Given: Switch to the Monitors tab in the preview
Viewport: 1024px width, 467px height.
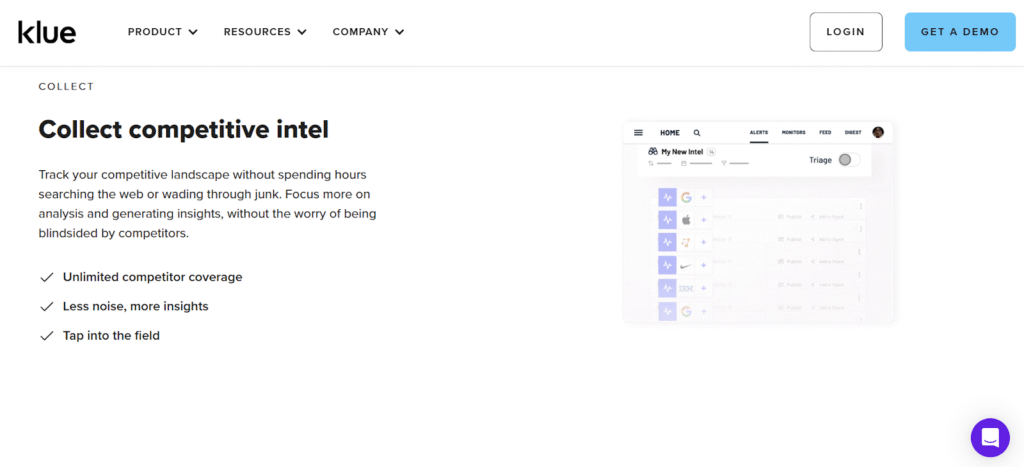Looking at the screenshot, I should point(793,133).
